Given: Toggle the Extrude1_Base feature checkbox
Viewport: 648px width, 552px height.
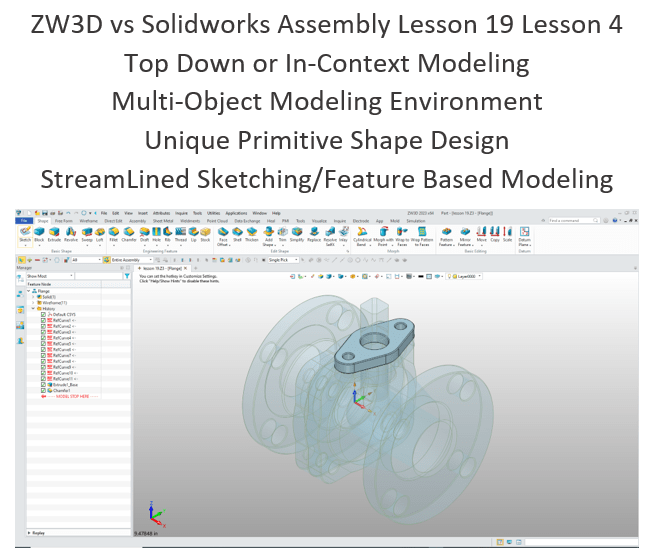Looking at the screenshot, I should coord(43,385).
